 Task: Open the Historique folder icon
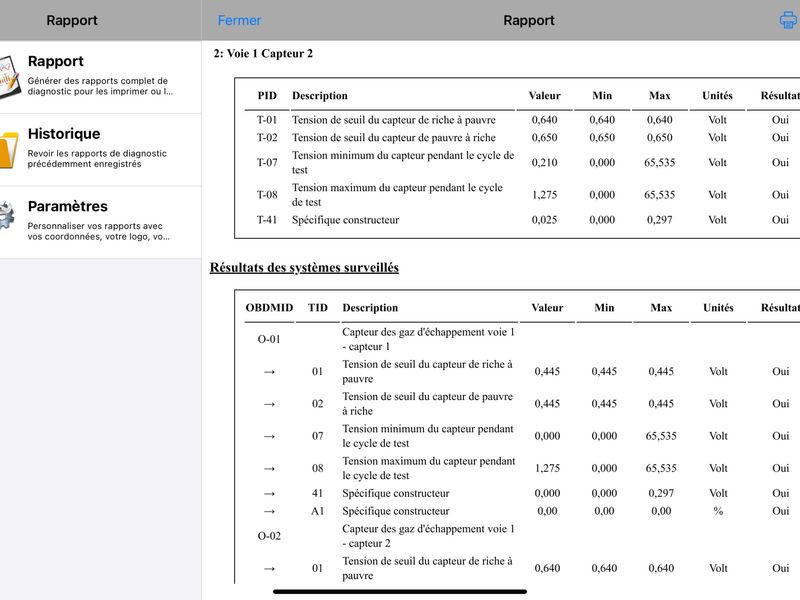(x=9, y=149)
